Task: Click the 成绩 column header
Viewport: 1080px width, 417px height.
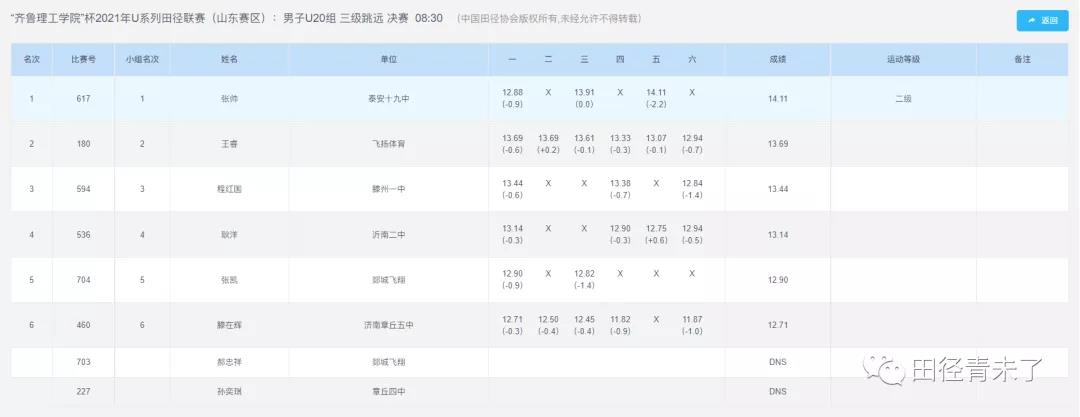Action: pos(778,60)
